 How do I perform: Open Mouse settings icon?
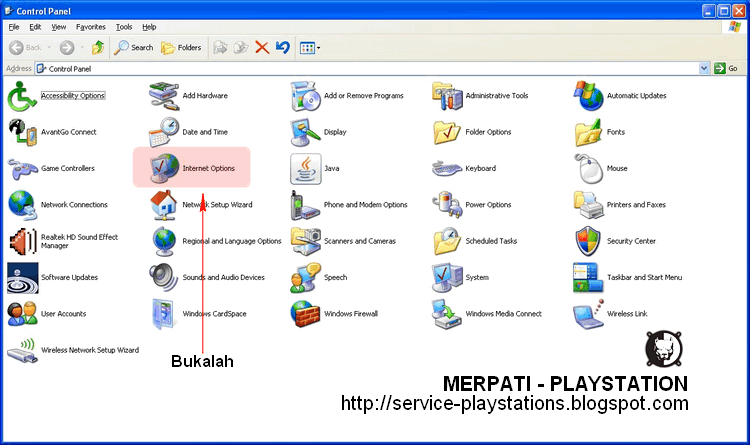tap(588, 168)
